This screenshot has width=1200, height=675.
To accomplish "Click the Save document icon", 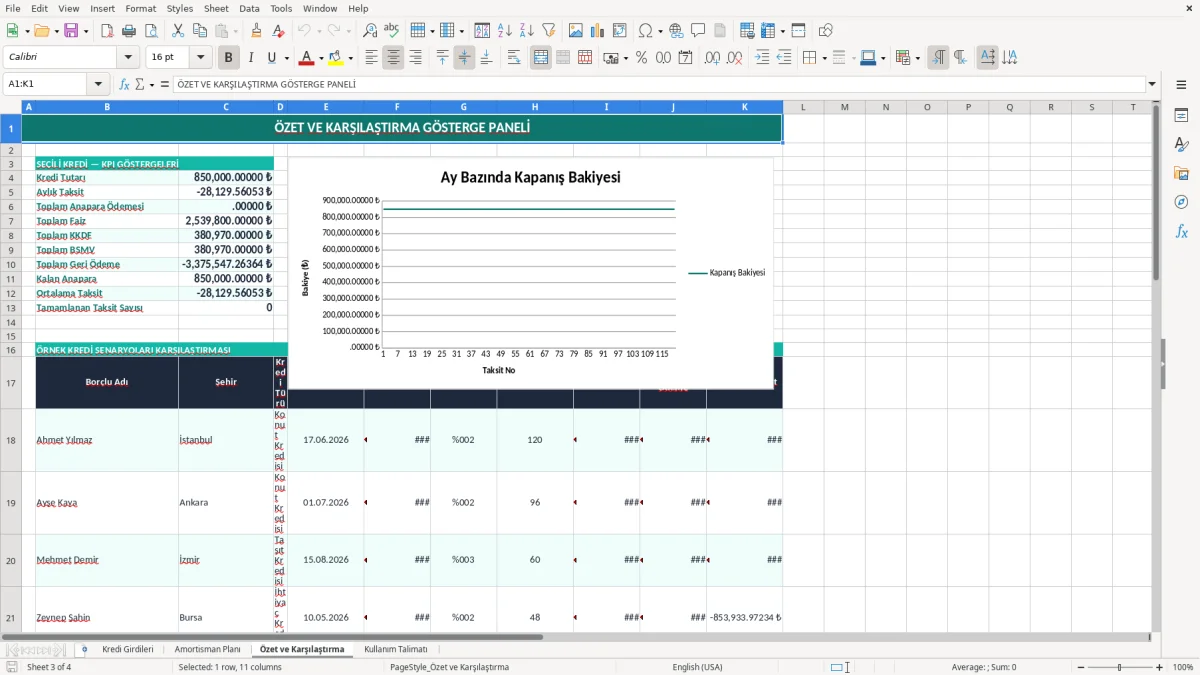I will (71, 31).
